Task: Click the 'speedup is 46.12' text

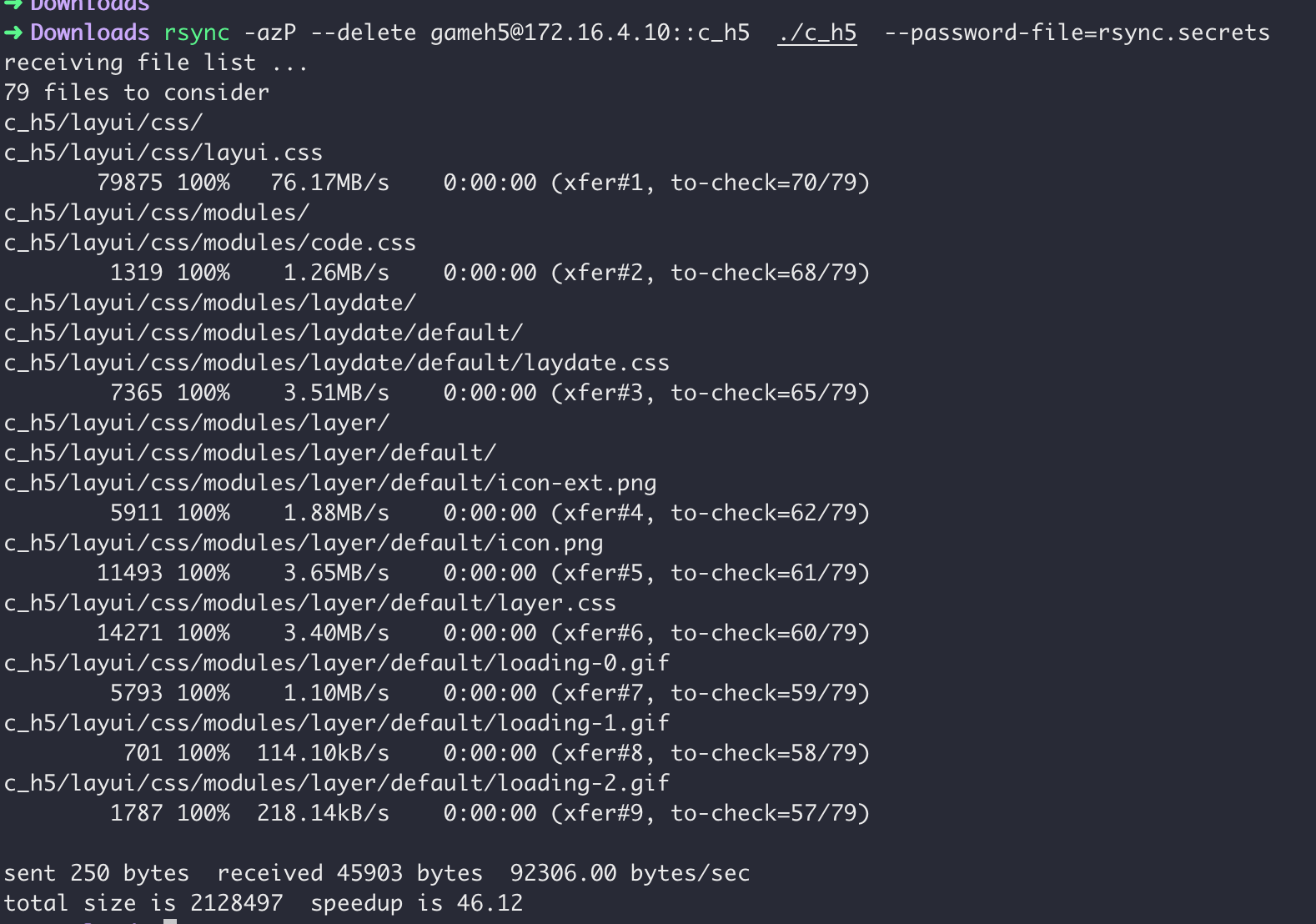Action: tap(416, 903)
